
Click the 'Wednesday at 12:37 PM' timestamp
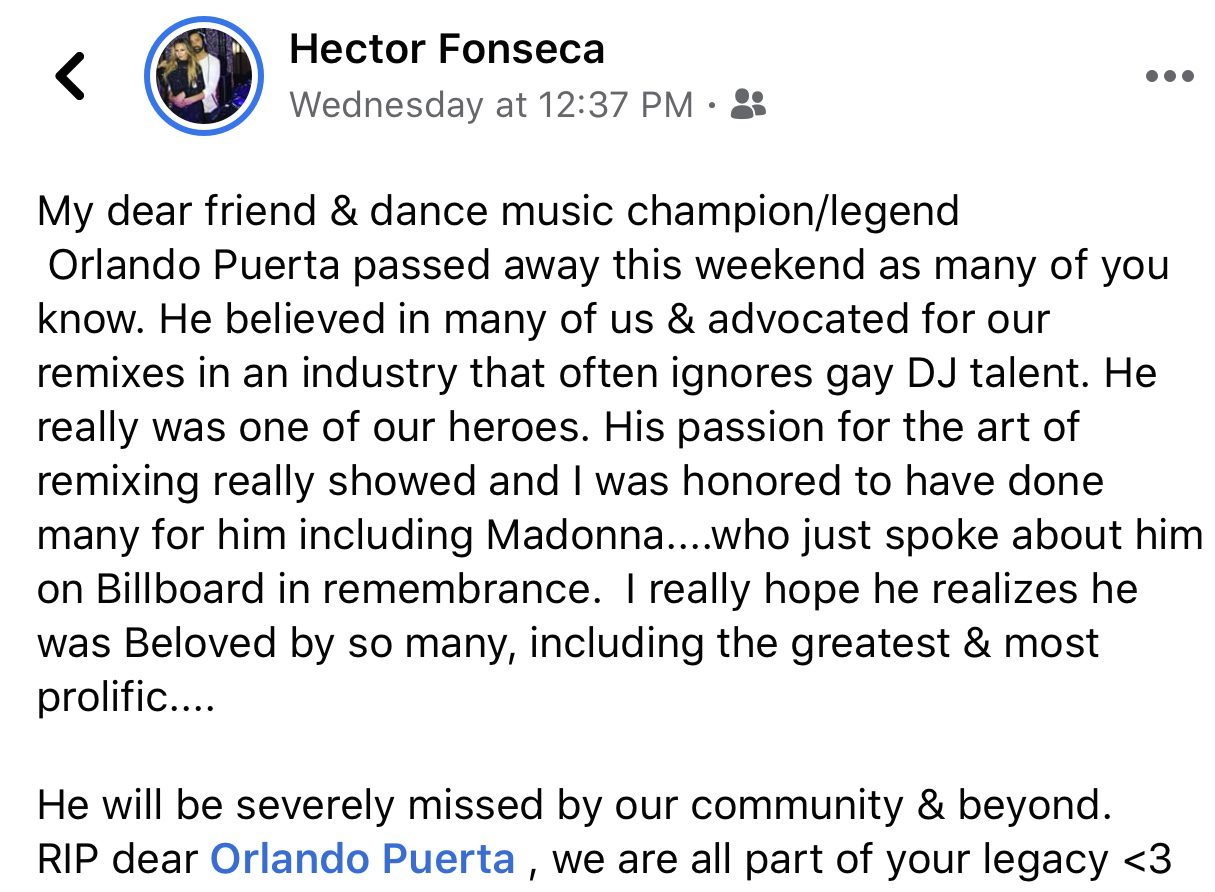point(491,104)
